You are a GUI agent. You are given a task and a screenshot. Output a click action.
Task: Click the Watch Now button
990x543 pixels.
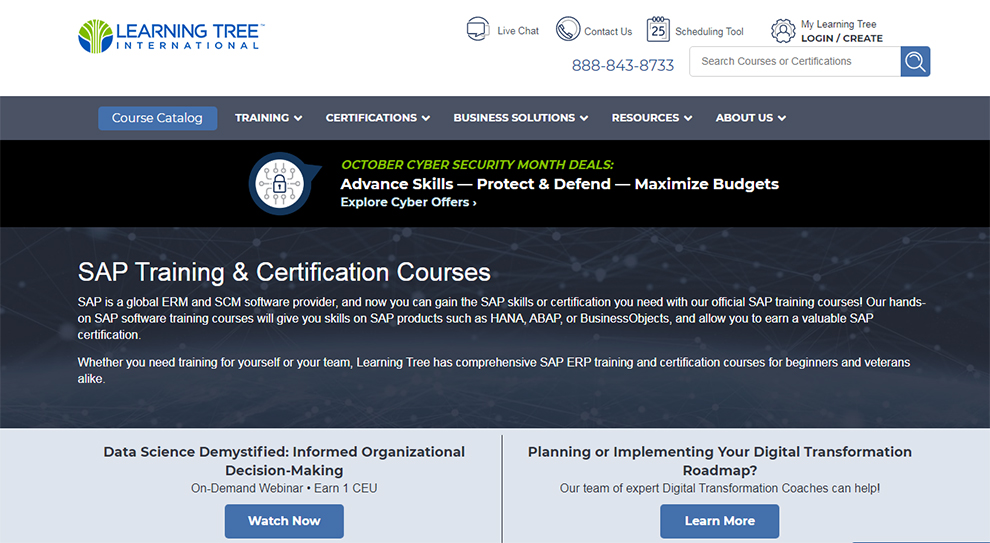(284, 521)
